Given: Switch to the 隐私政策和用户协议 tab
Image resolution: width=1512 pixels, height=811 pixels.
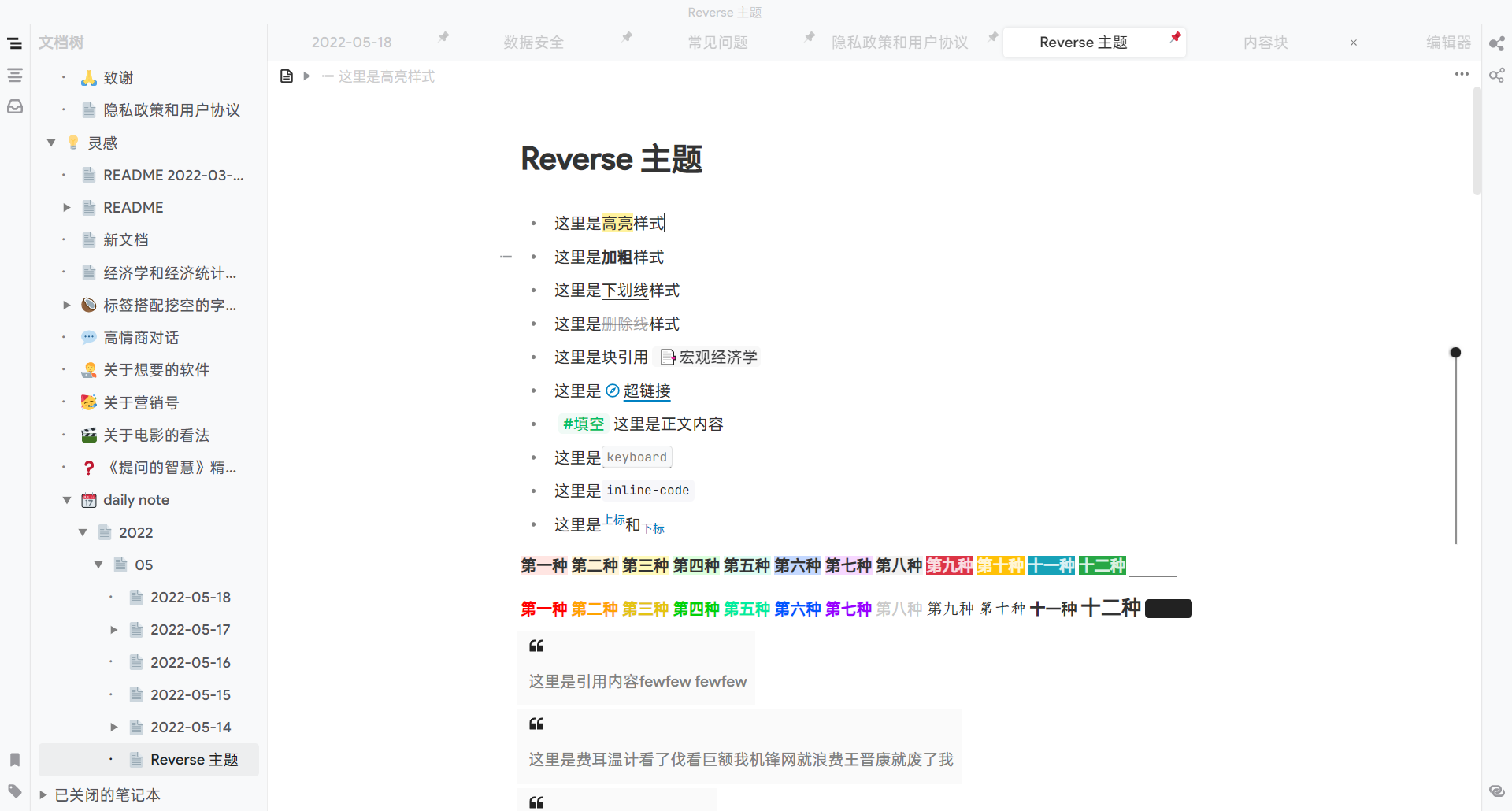Looking at the screenshot, I should (899, 43).
